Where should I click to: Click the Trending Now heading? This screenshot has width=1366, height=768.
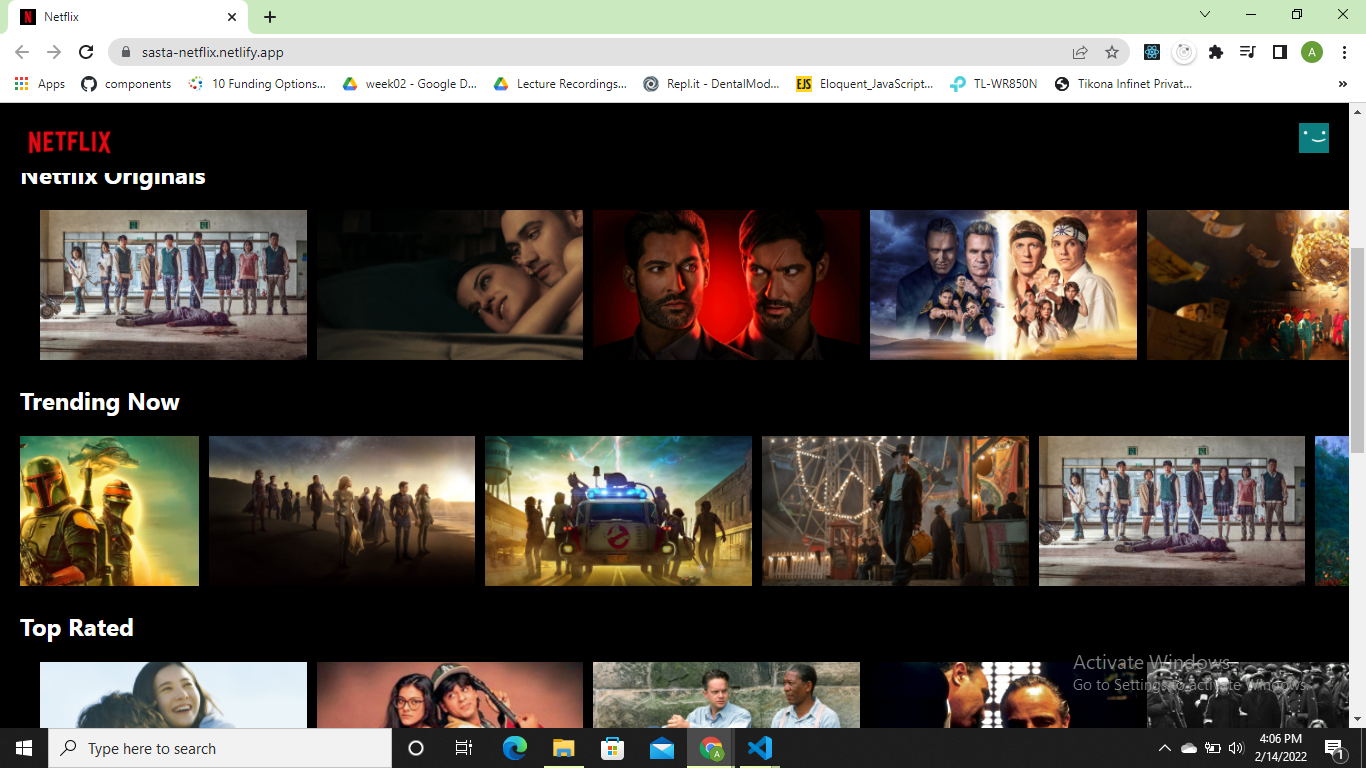pos(100,402)
